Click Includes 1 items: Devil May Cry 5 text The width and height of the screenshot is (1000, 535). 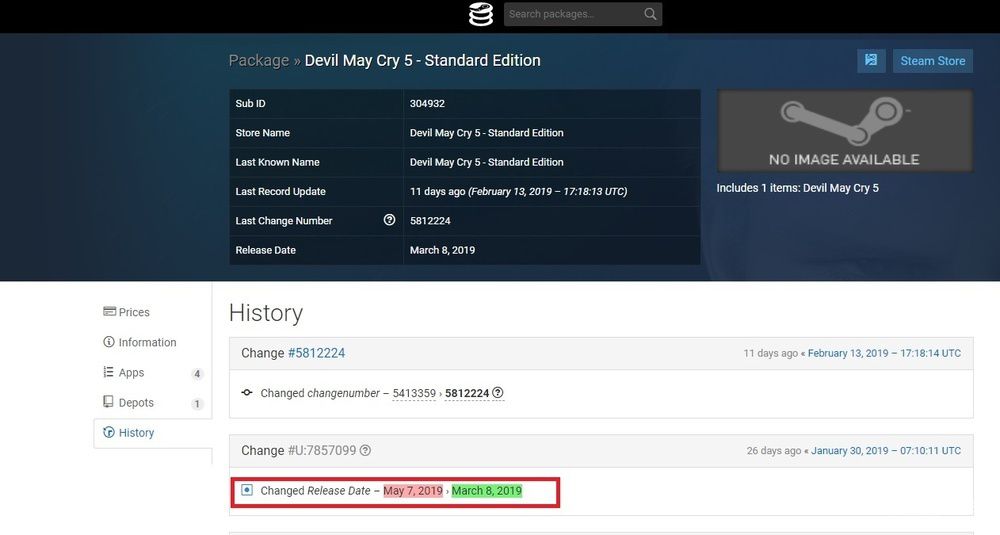tap(797, 188)
